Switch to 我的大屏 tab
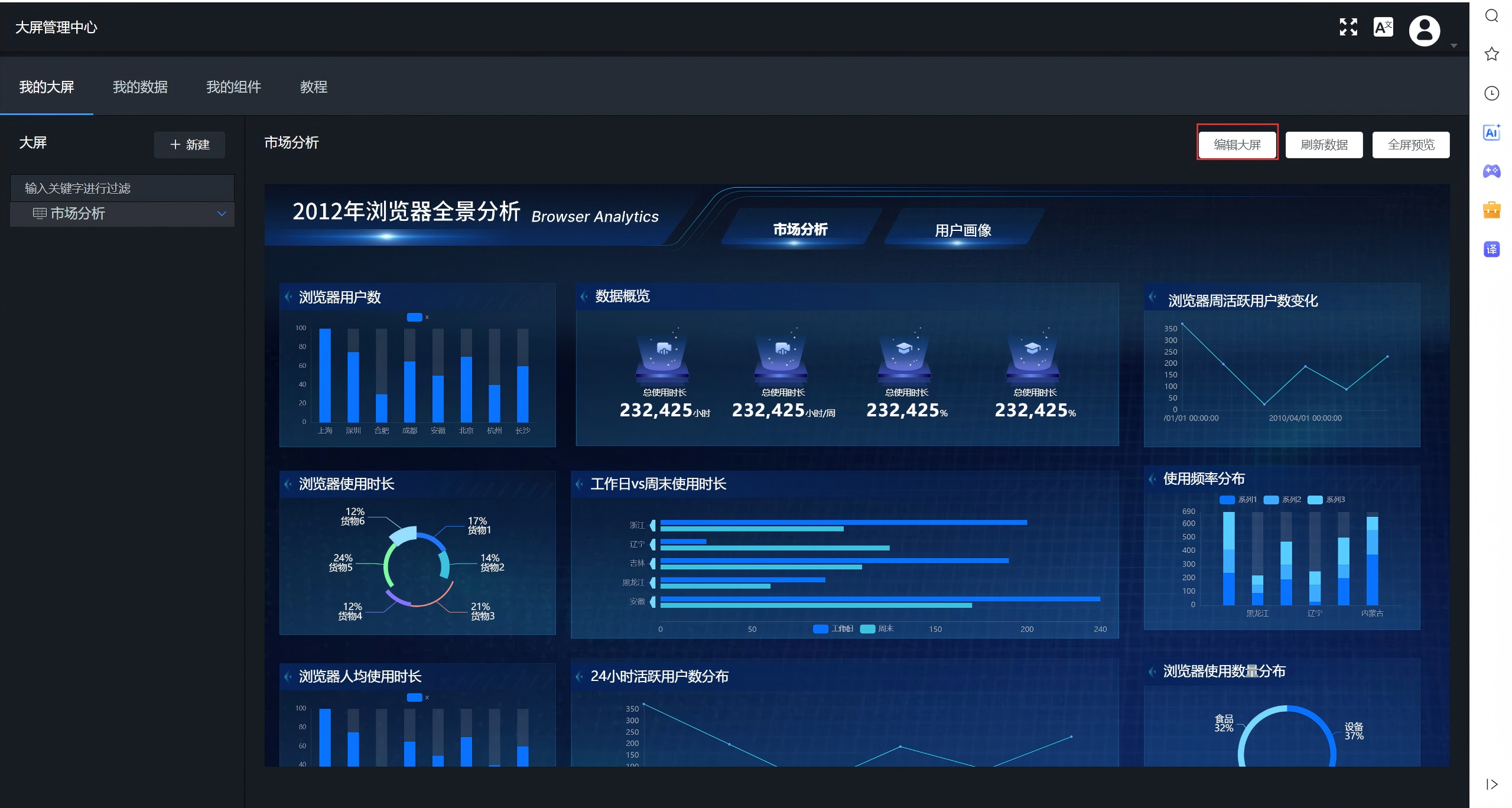Screen dimensions: 1512x808 [47, 87]
